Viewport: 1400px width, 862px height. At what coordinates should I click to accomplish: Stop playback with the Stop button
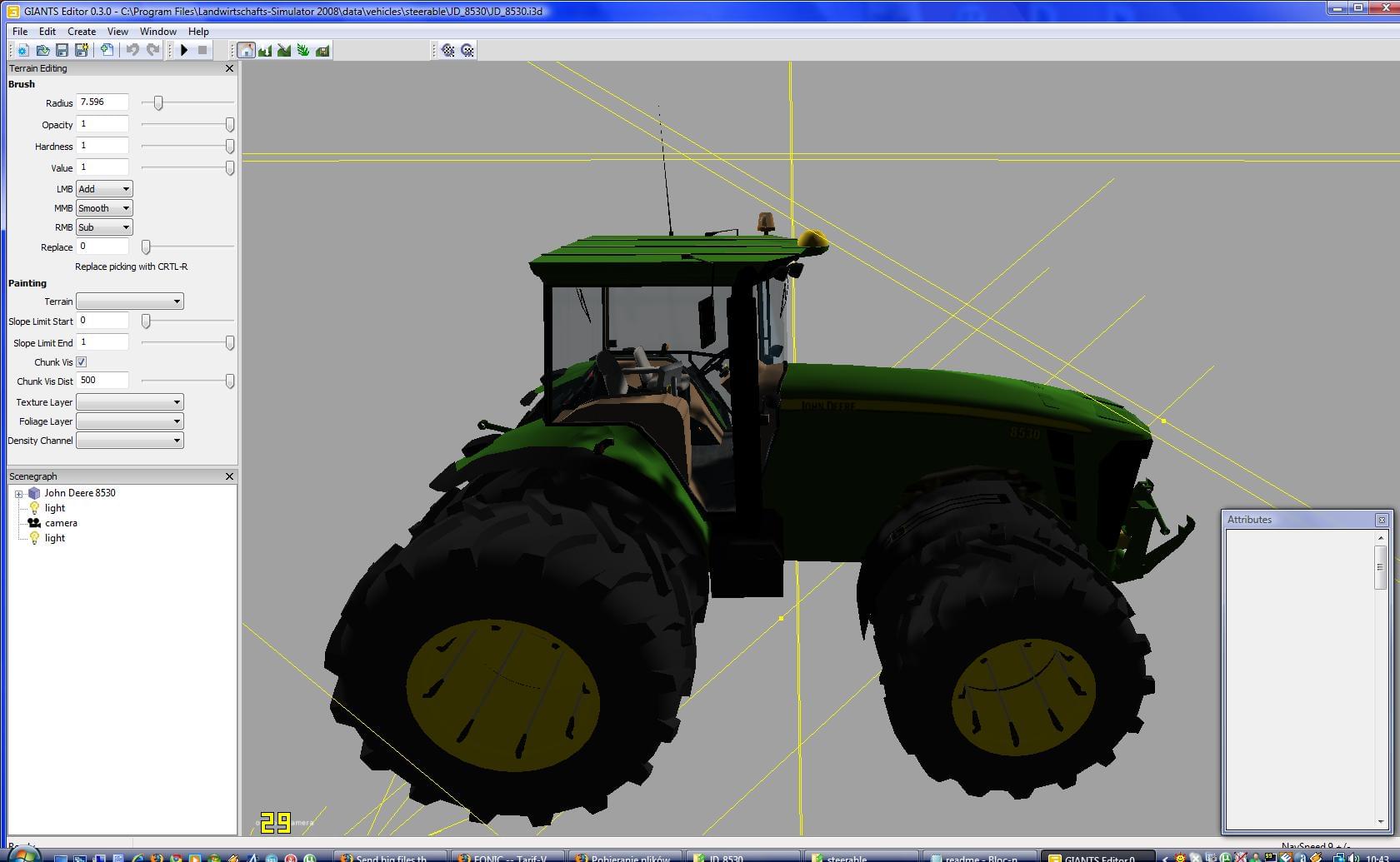[202, 51]
